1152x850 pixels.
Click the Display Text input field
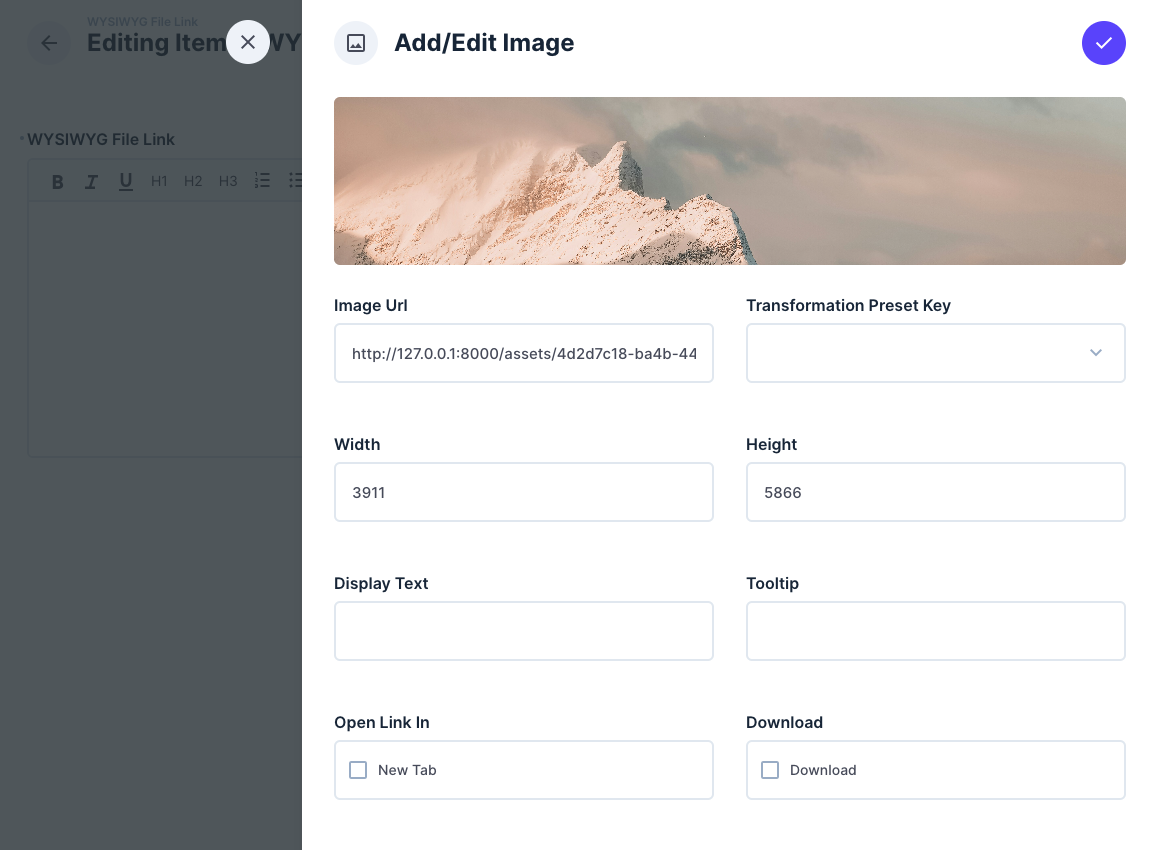[524, 631]
